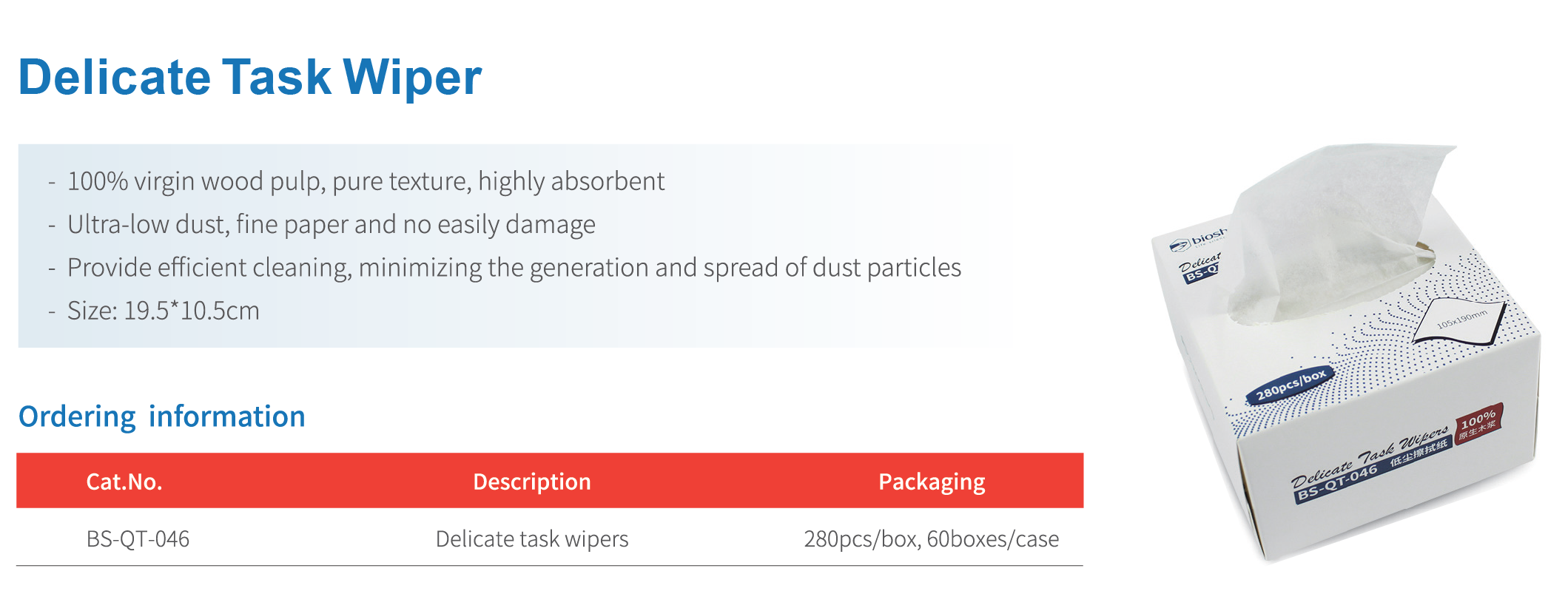The height and width of the screenshot is (611, 1568).
Task: Click the 100% virgin wood pulp bullet line
Action: pos(366,181)
